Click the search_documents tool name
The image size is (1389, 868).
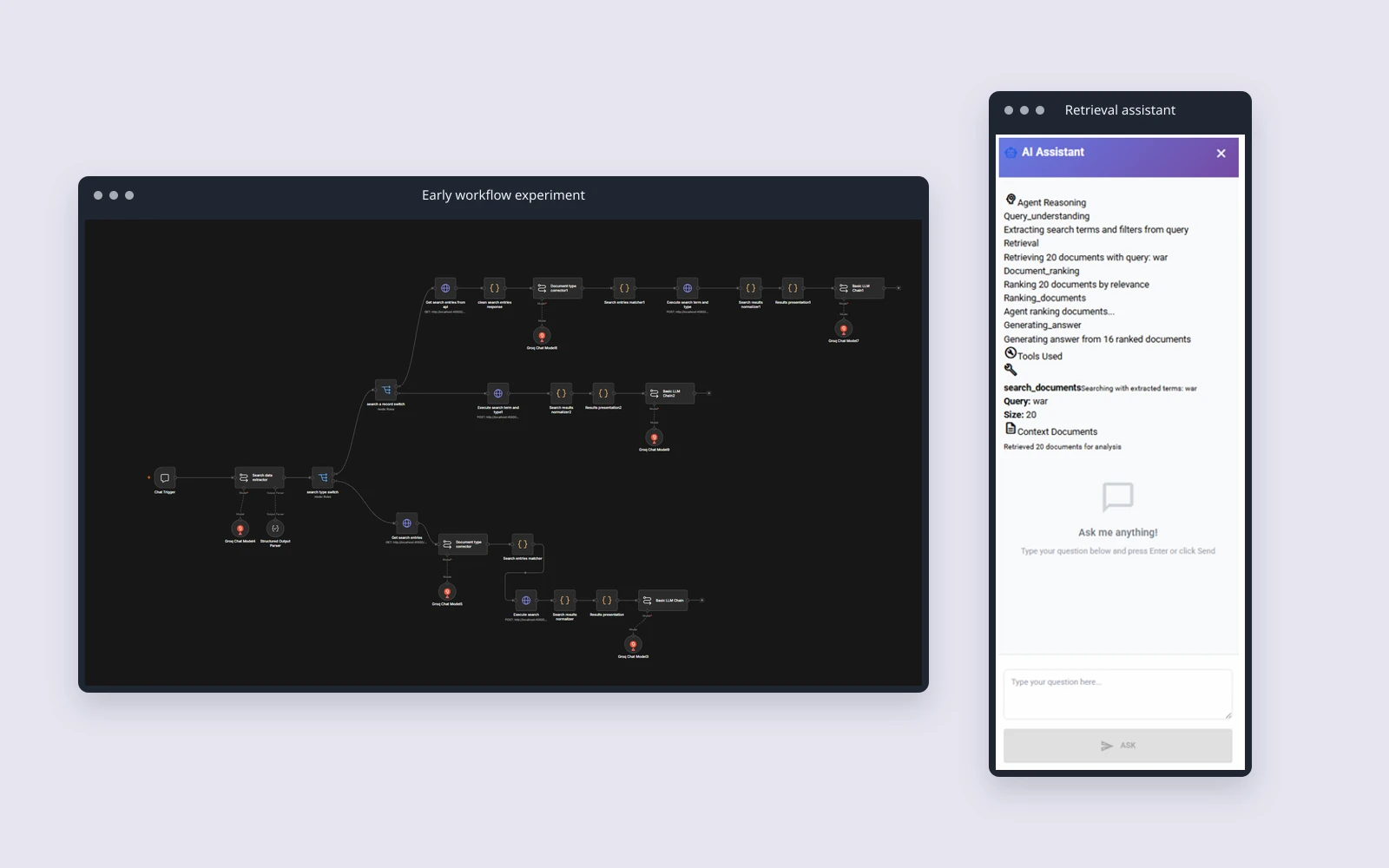click(x=1043, y=388)
